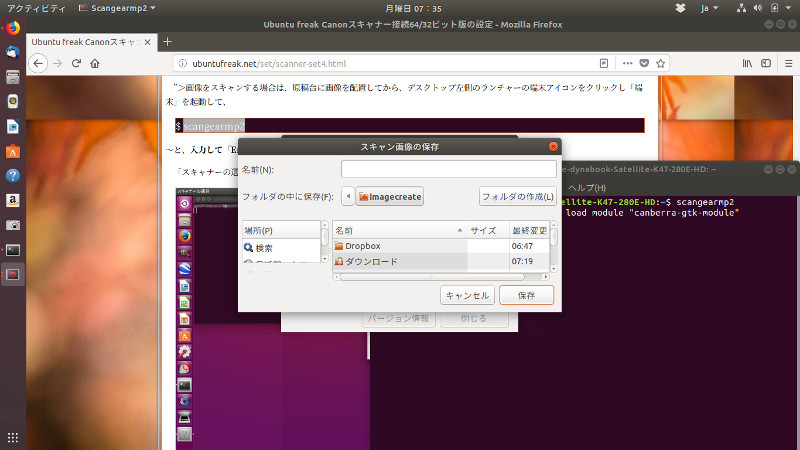Open the アクティビティ overview
Screen dimensions: 800x450
36,8
